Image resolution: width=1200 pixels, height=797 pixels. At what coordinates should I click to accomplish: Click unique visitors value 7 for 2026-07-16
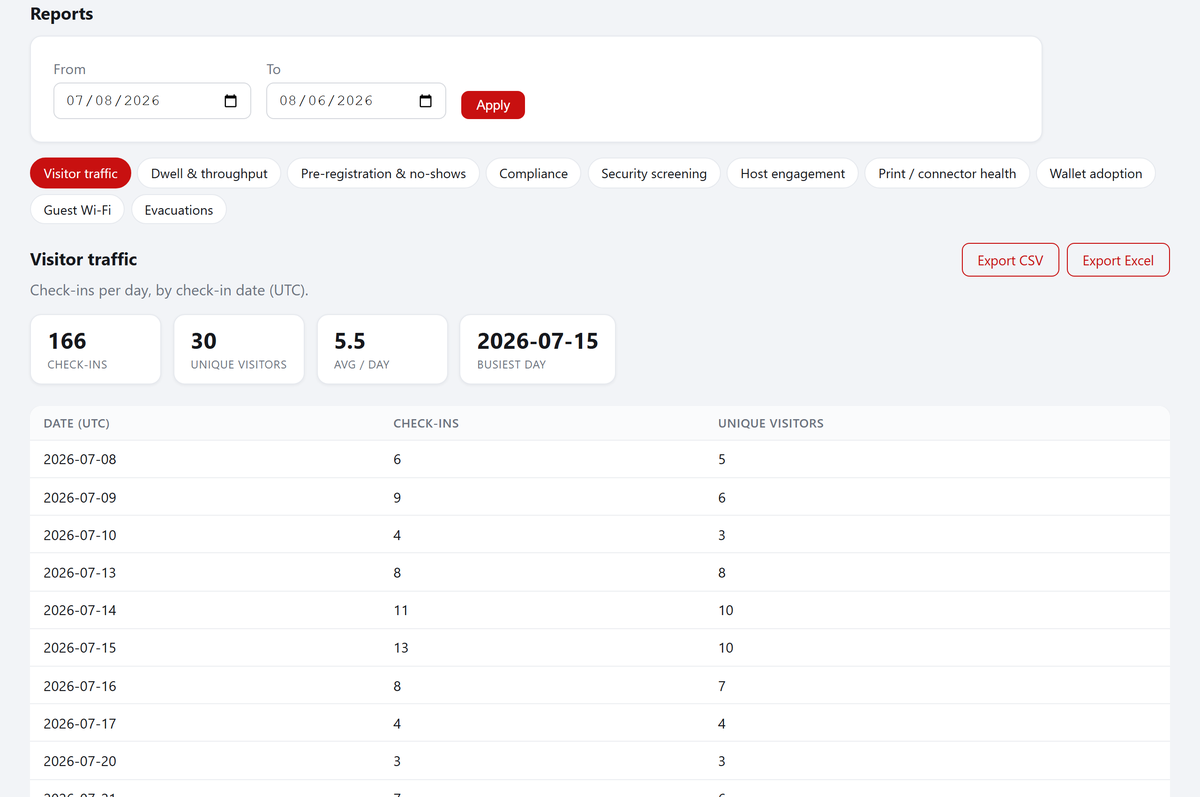click(x=722, y=686)
